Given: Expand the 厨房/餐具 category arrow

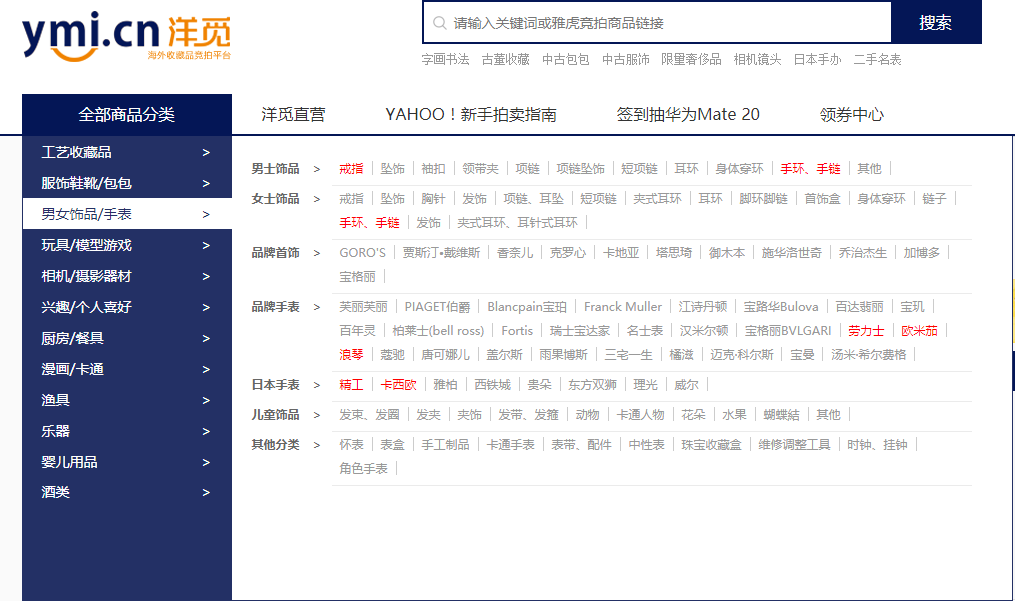Looking at the screenshot, I should (206, 339).
